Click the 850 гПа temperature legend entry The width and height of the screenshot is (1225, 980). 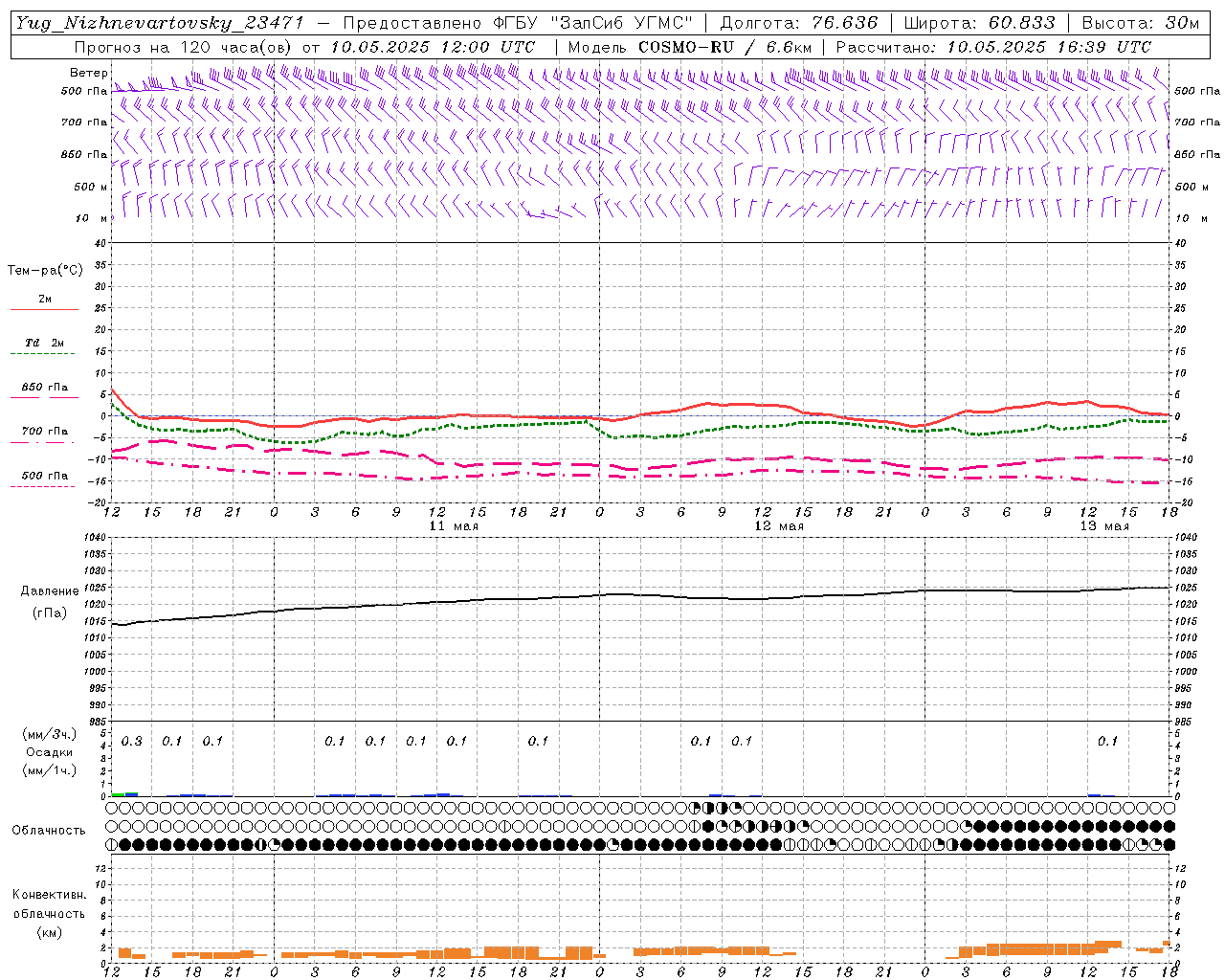pos(45,387)
